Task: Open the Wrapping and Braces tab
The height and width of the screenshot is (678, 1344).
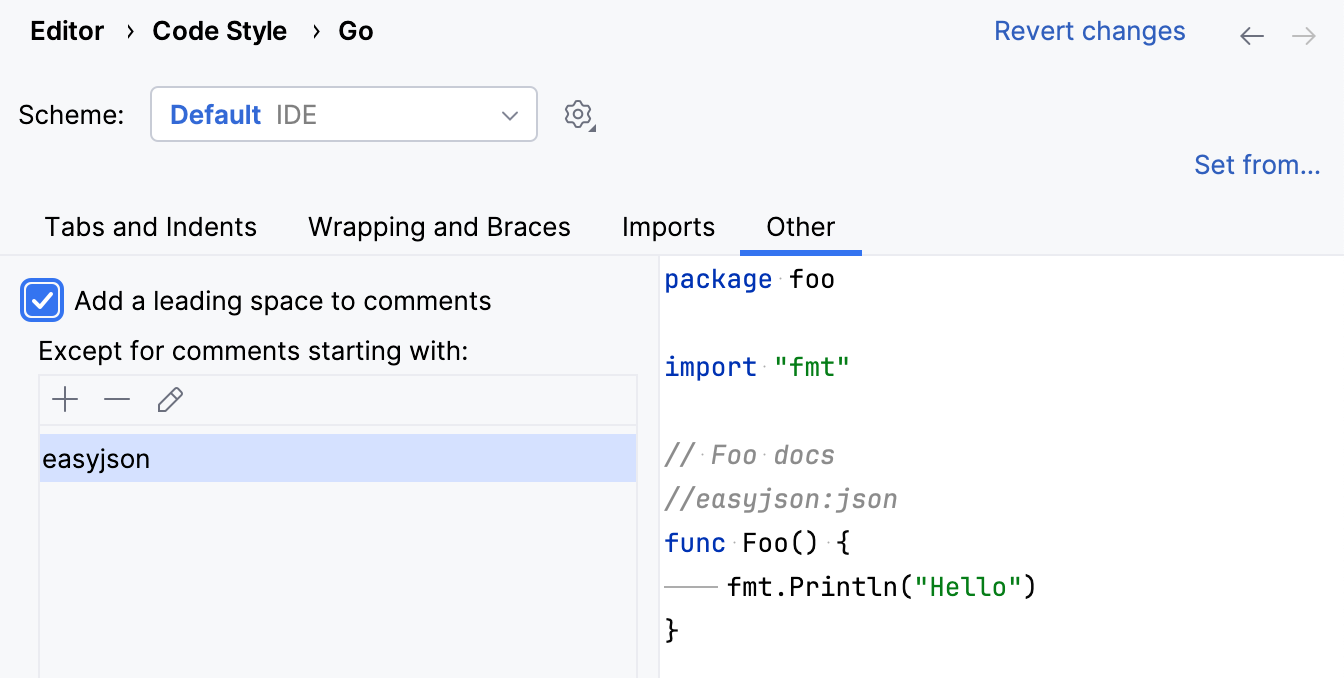Action: [439, 227]
